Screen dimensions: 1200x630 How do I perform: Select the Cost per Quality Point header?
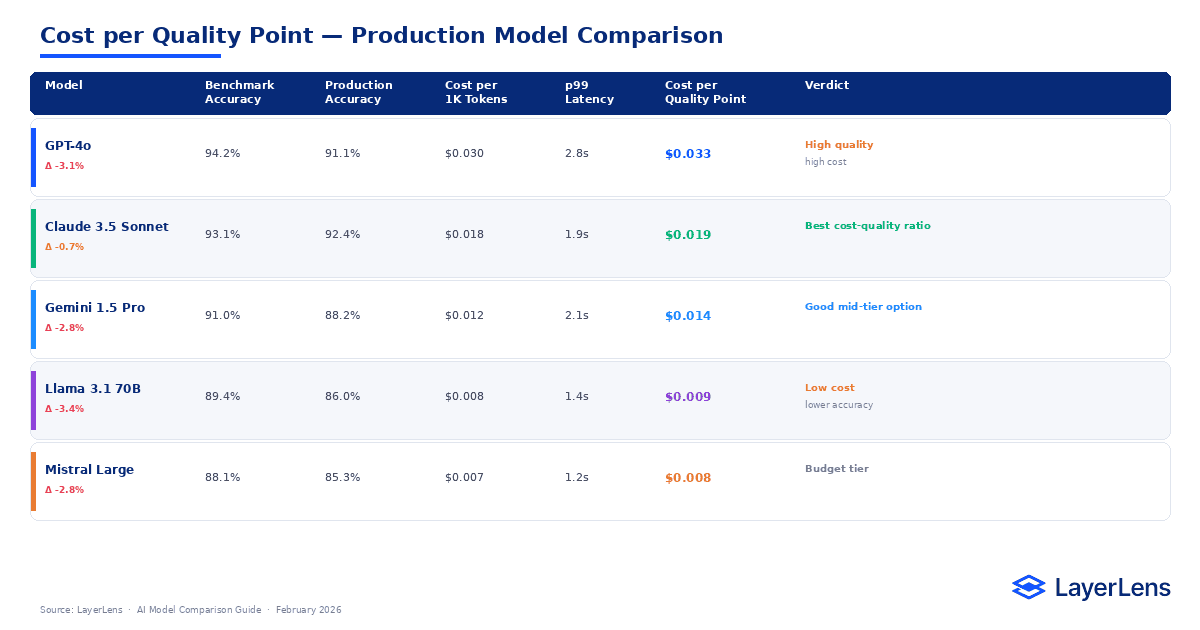706,92
